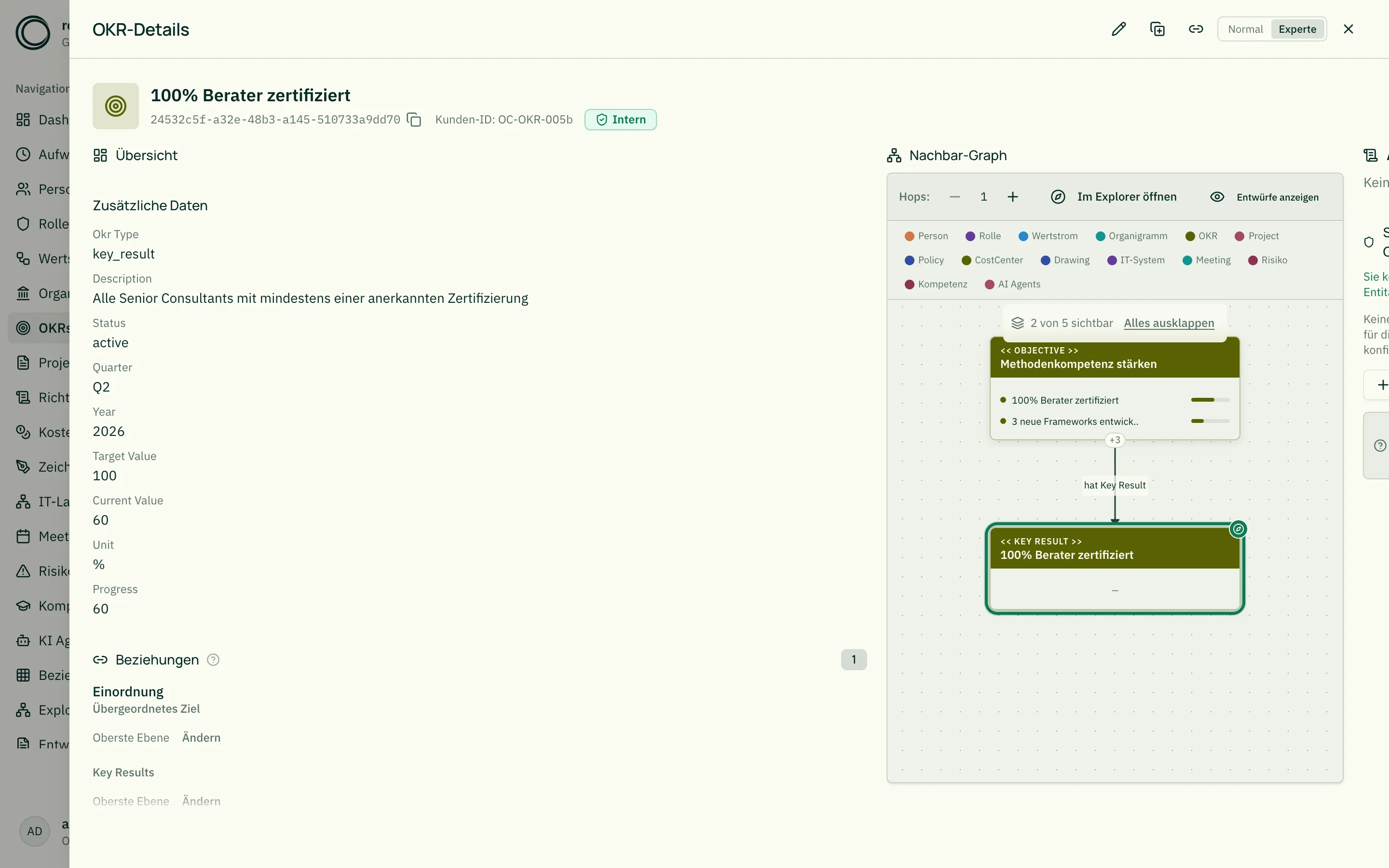The height and width of the screenshot is (868, 1389).
Task: Copy the OKR UUID with copy icon
Action: [x=414, y=120]
